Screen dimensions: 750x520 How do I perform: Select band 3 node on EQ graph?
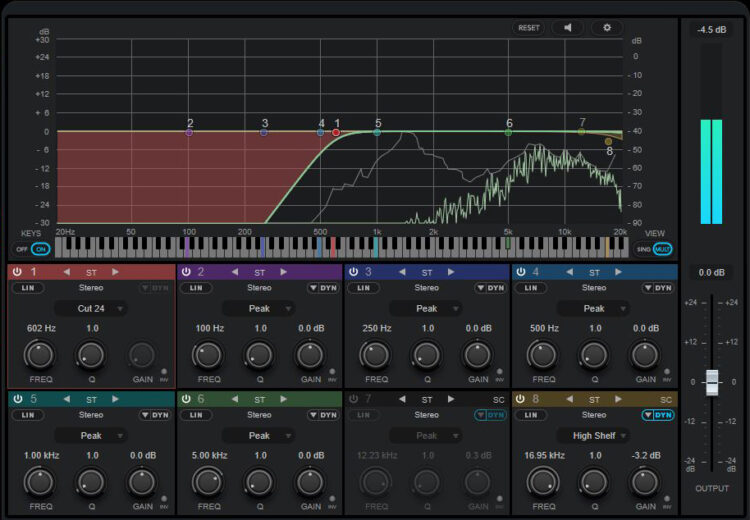click(264, 133)
